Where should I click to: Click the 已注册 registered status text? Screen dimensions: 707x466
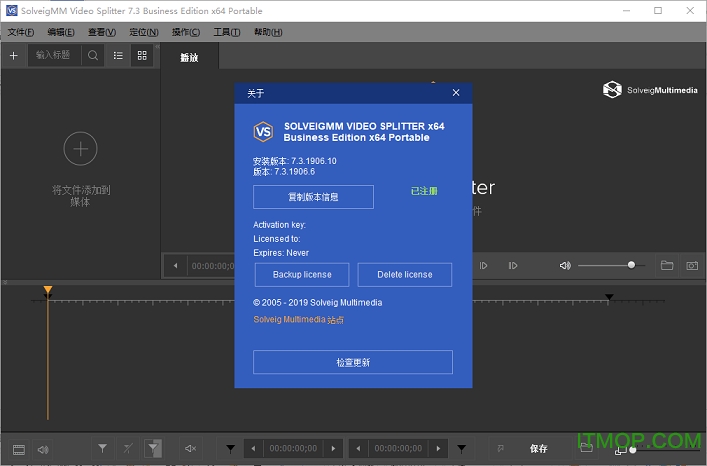(424, 191)
